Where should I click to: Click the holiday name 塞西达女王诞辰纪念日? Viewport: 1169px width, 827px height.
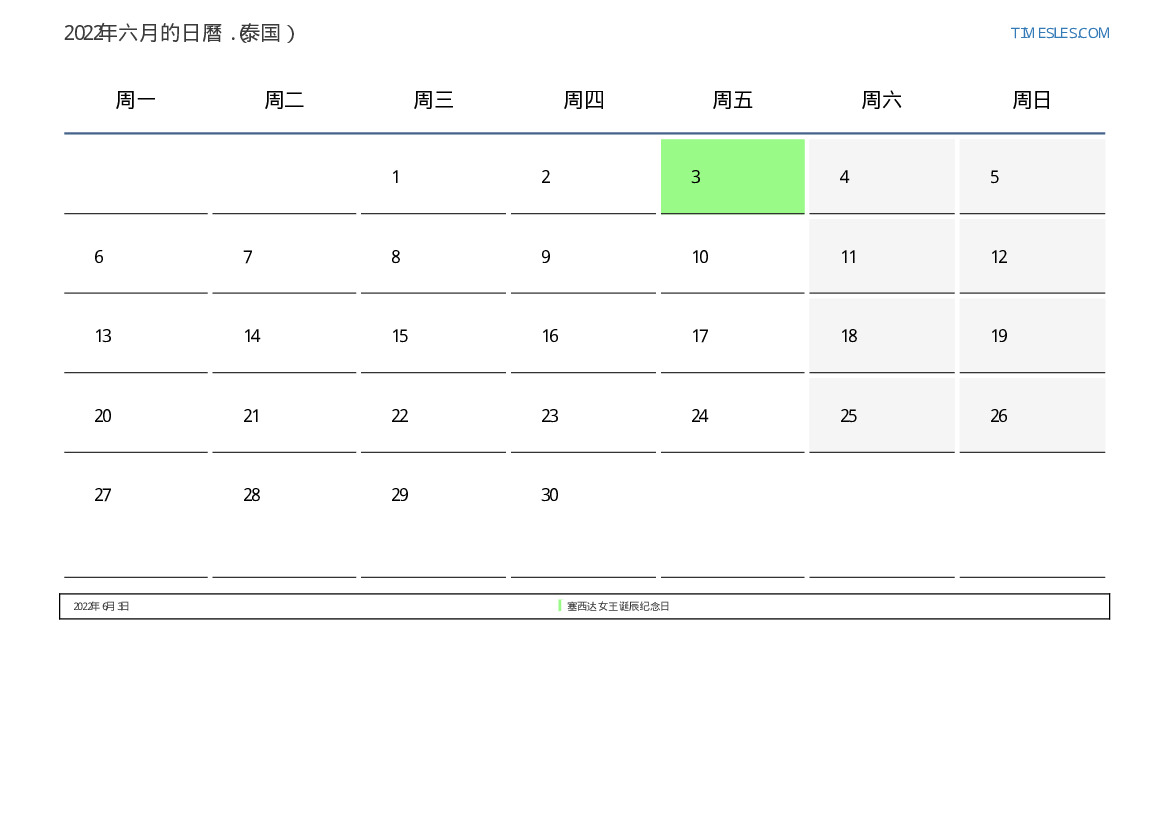(x=618, y=607)
